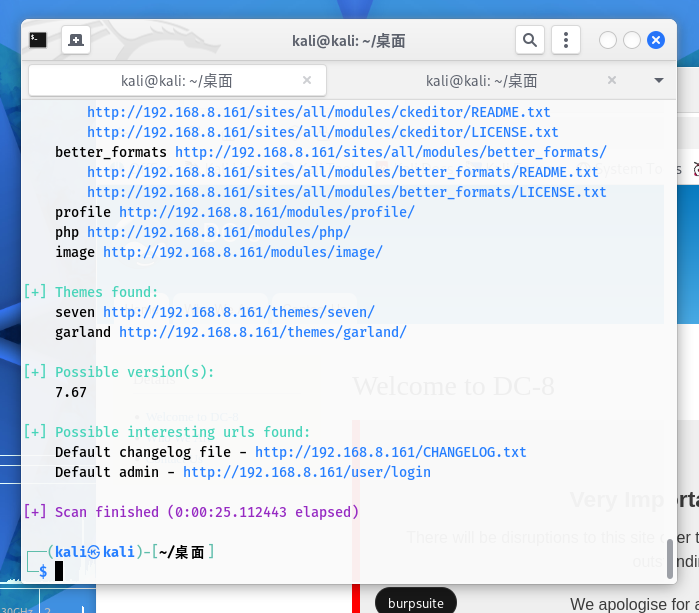The width and height of the screenshot is (699, 613).
Task: Expand the tab list dropdown arrow
Action: [x=658, y=80]
